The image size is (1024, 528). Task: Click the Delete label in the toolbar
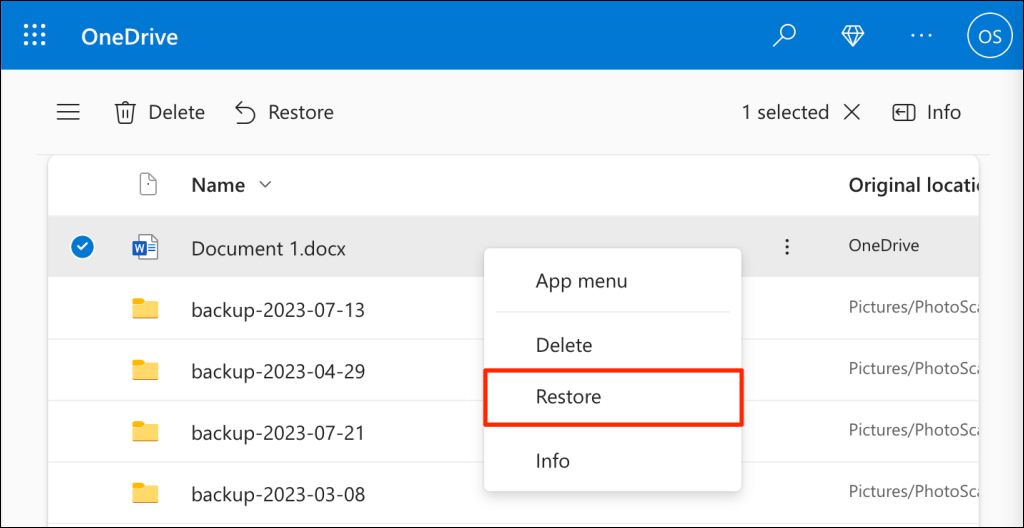pos(177,112)
